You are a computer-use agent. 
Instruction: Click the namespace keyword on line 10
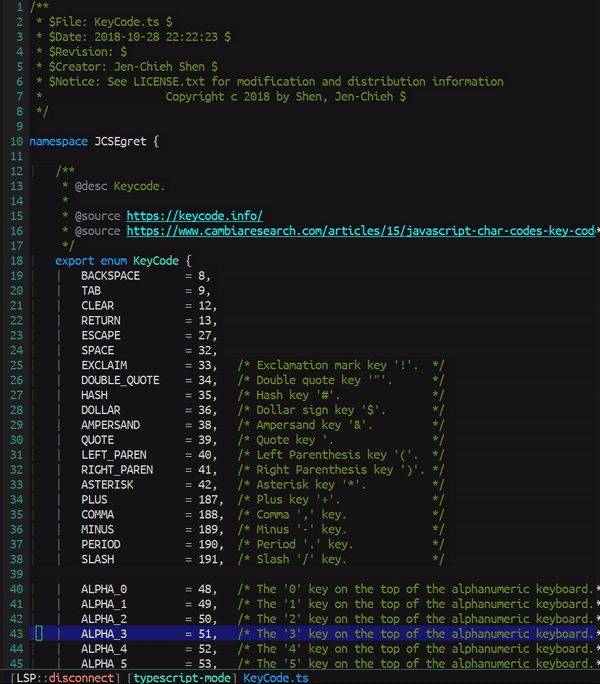coord(58,142)
